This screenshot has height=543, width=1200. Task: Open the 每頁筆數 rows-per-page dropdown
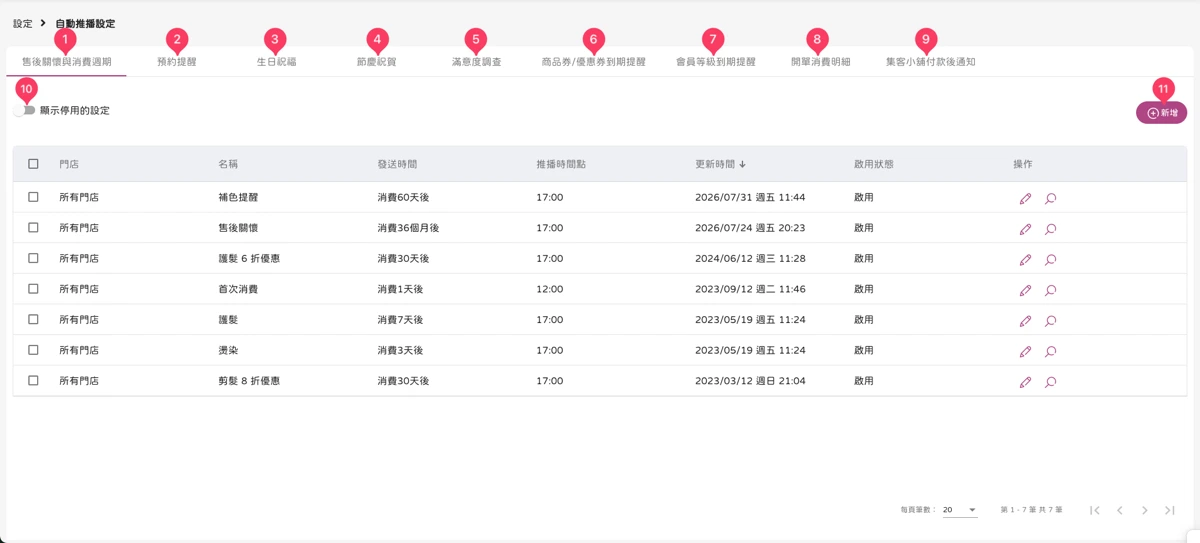[959, 510]
